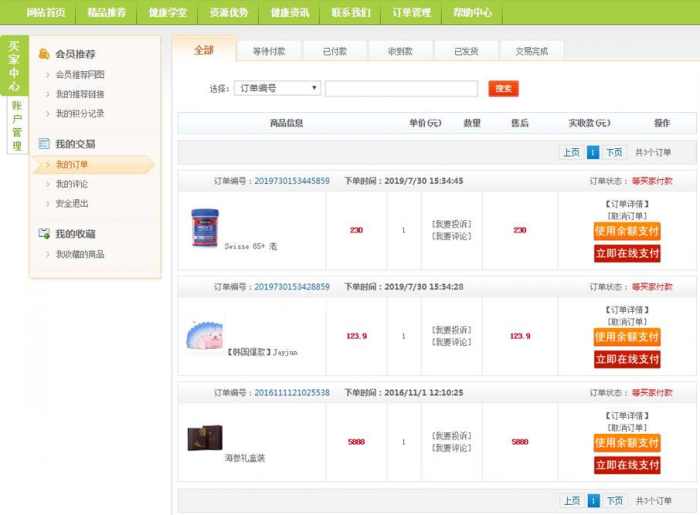
Task: Click the 我的交易 section icon
Action: coord(44,144)
